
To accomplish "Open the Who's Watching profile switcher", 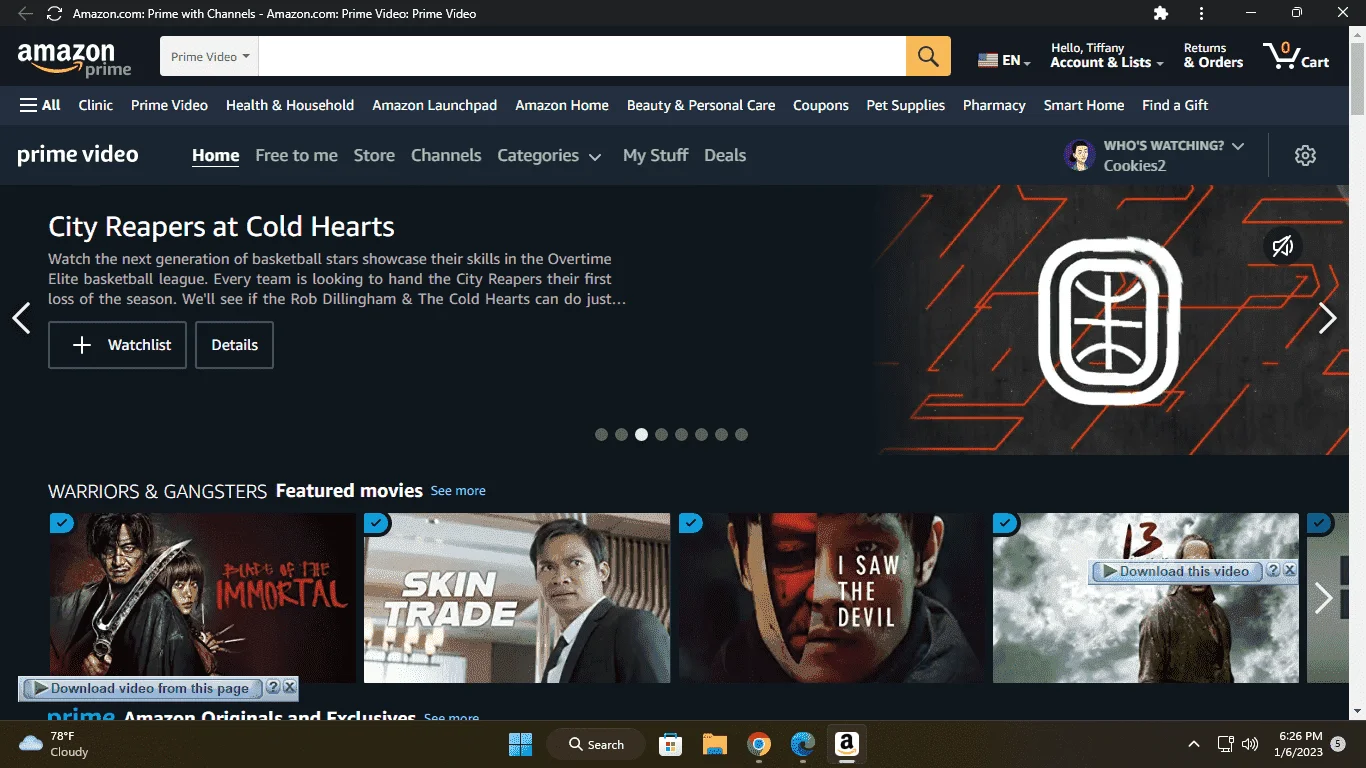I will coord(1154,155).
